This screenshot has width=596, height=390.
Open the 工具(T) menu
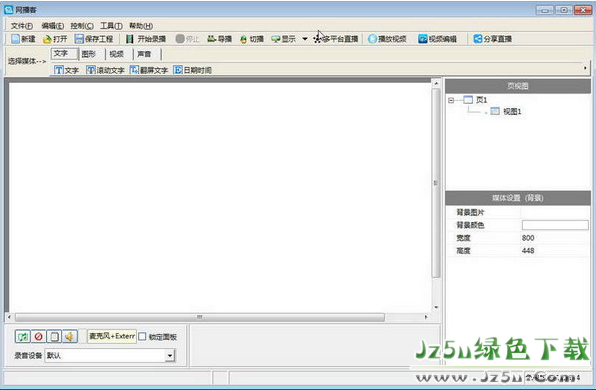pyautogui.click(x=111, y=26)
